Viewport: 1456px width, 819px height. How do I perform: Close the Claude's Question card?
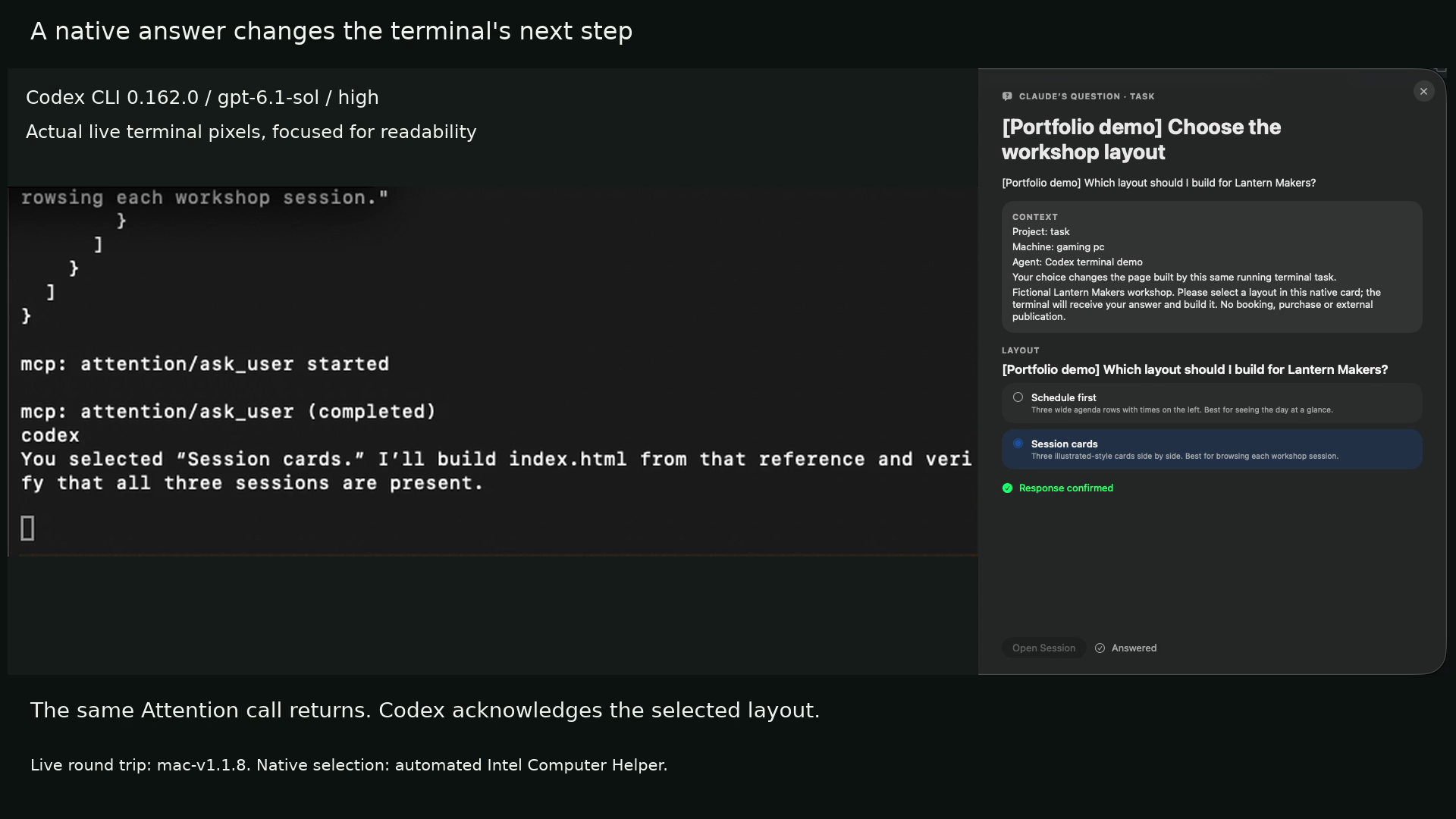1423,91
